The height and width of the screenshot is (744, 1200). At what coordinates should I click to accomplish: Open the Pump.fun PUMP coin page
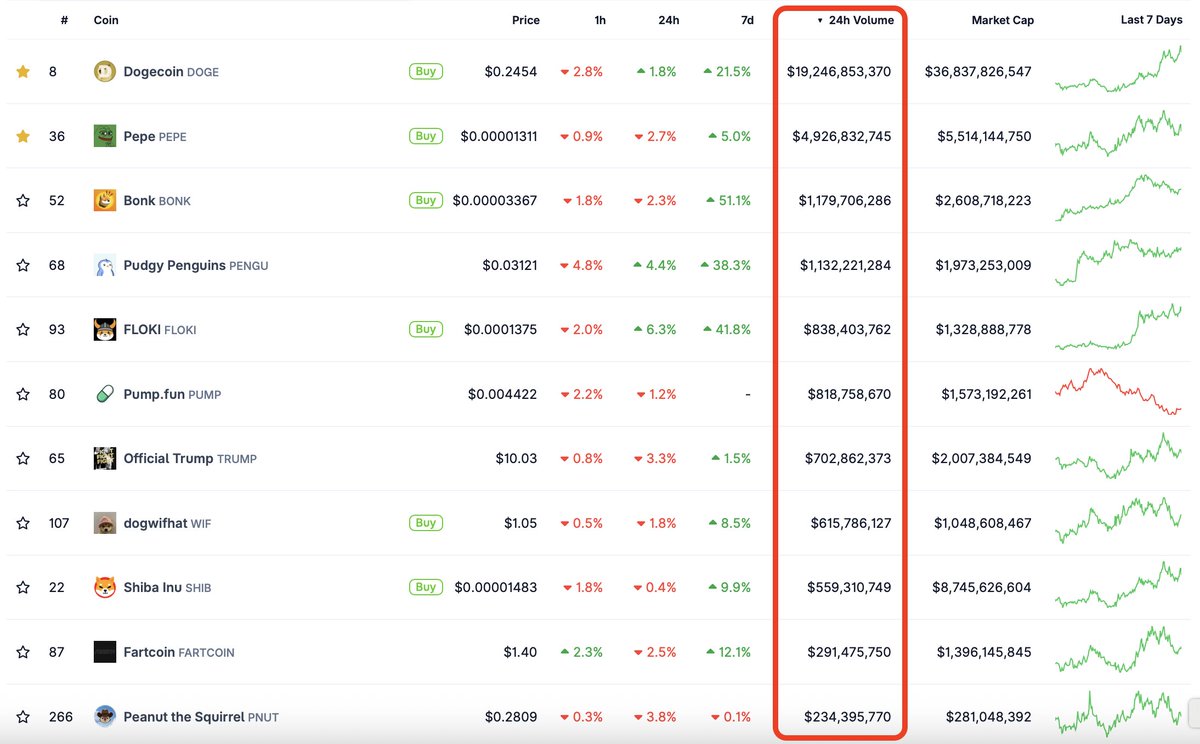(172, 394)
